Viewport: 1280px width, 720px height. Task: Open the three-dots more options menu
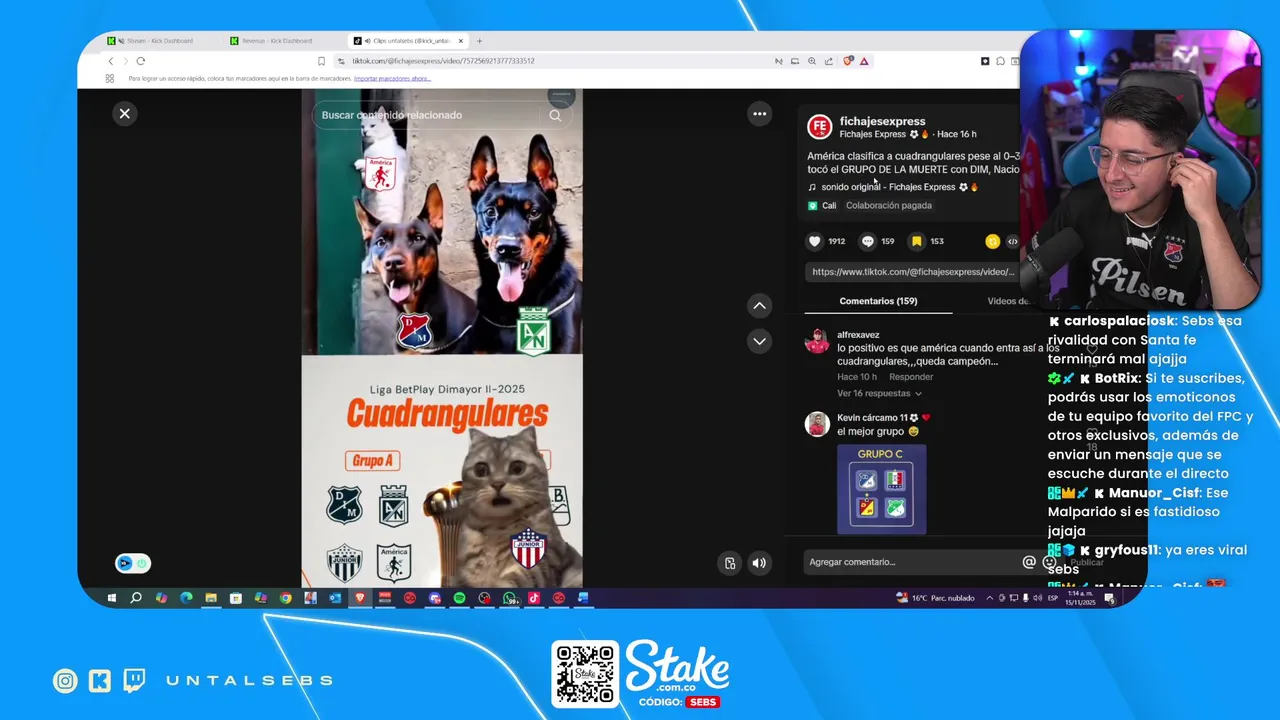tap(759, 114)
